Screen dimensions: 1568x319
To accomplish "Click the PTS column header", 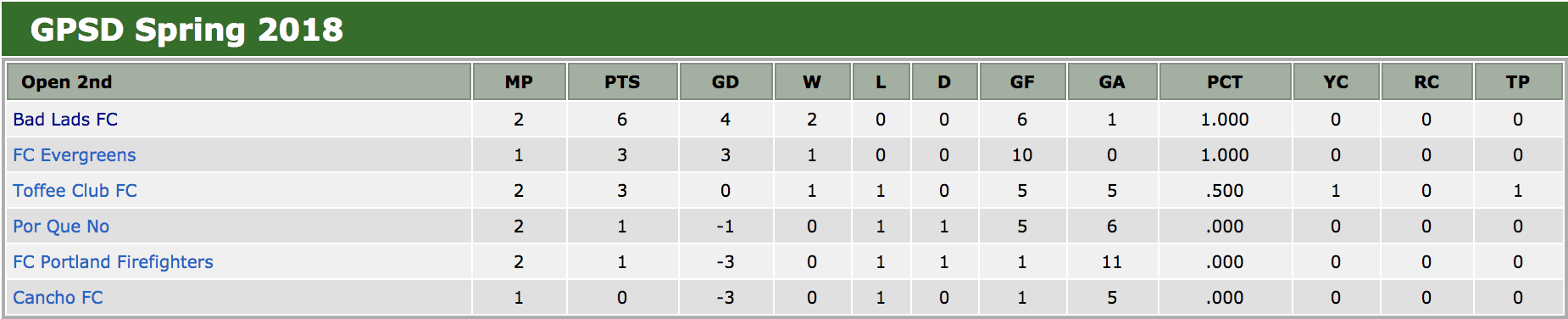I will pyautogui.click(x=622, y=82).
